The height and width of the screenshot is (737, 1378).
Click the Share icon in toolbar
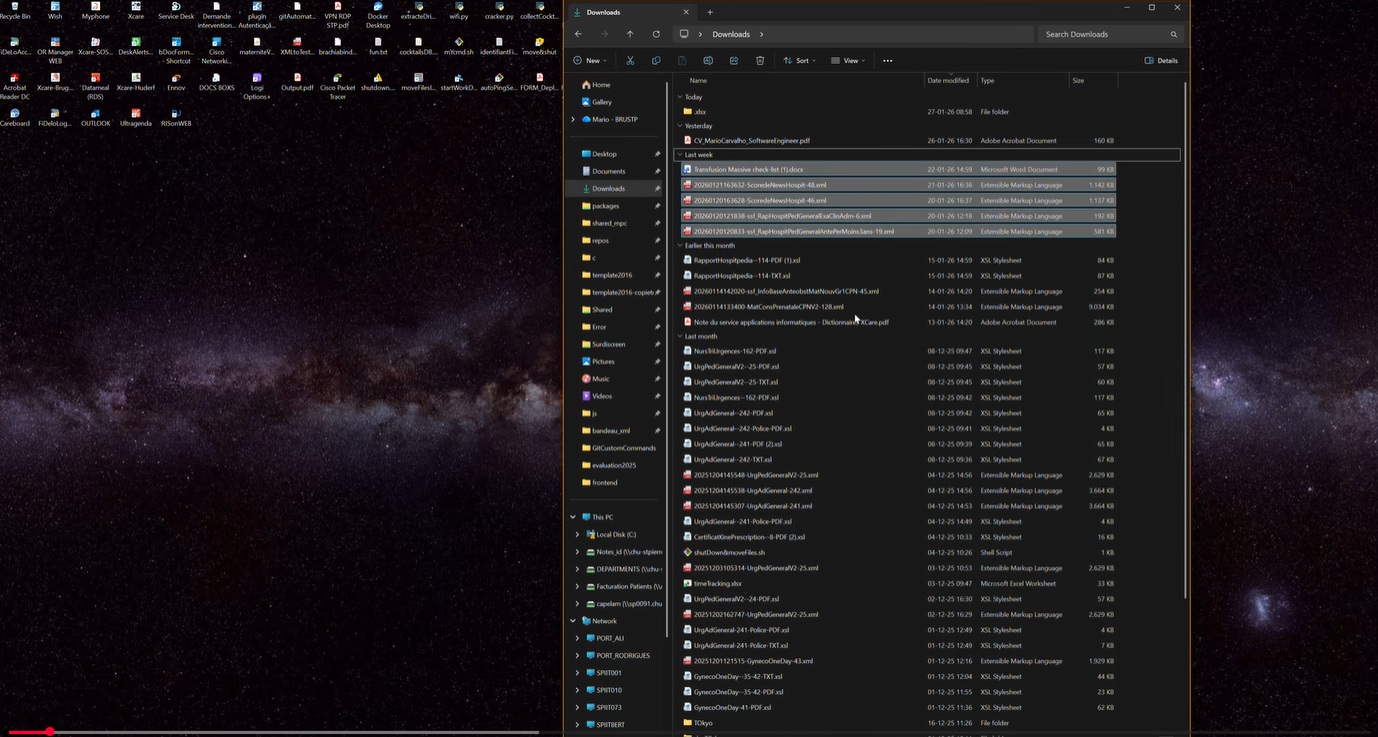(734, 61)
